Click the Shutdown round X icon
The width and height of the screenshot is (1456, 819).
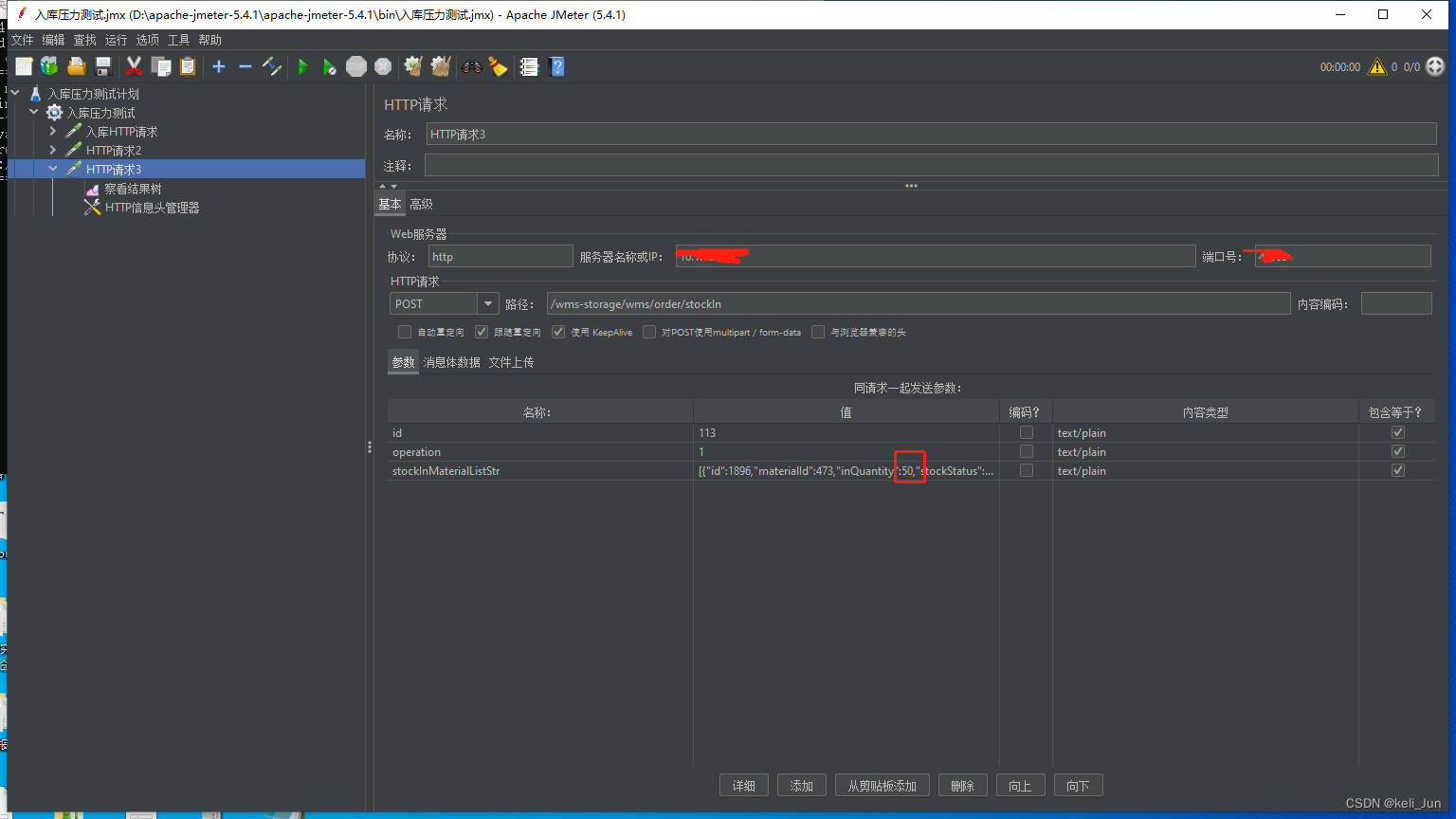[383, 66]
